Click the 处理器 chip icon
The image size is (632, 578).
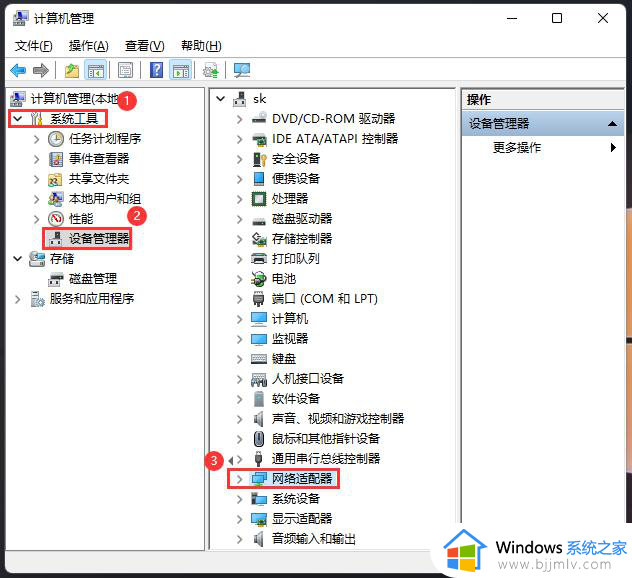pos(259,199)
